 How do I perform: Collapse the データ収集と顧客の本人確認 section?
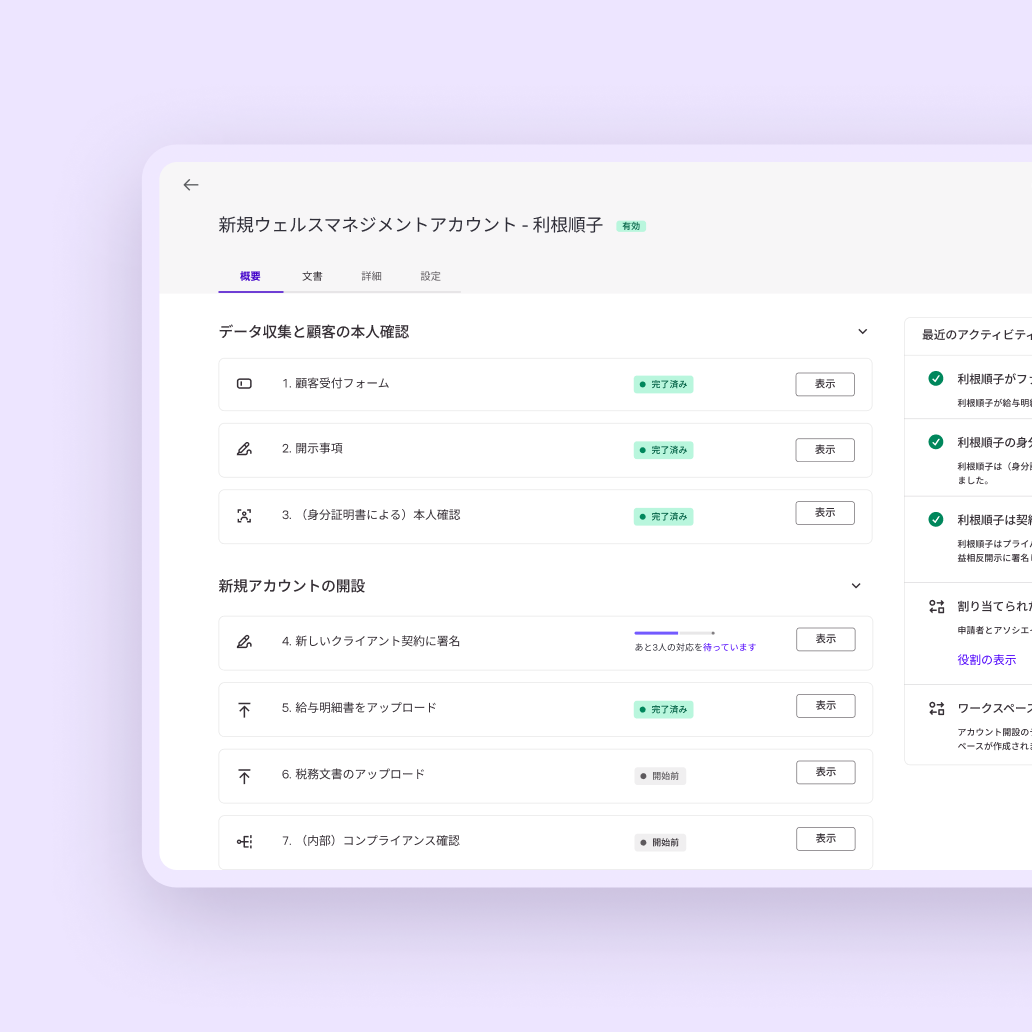[x=862, y=331]
